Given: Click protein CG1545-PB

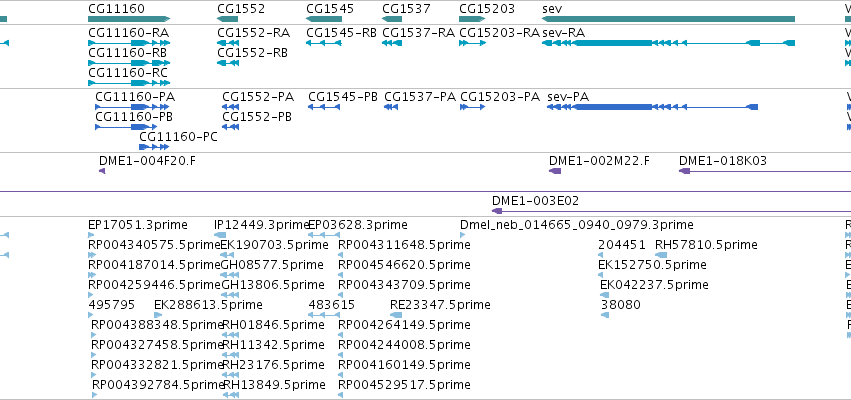Looking at the screenshot, I should [324, 107].
